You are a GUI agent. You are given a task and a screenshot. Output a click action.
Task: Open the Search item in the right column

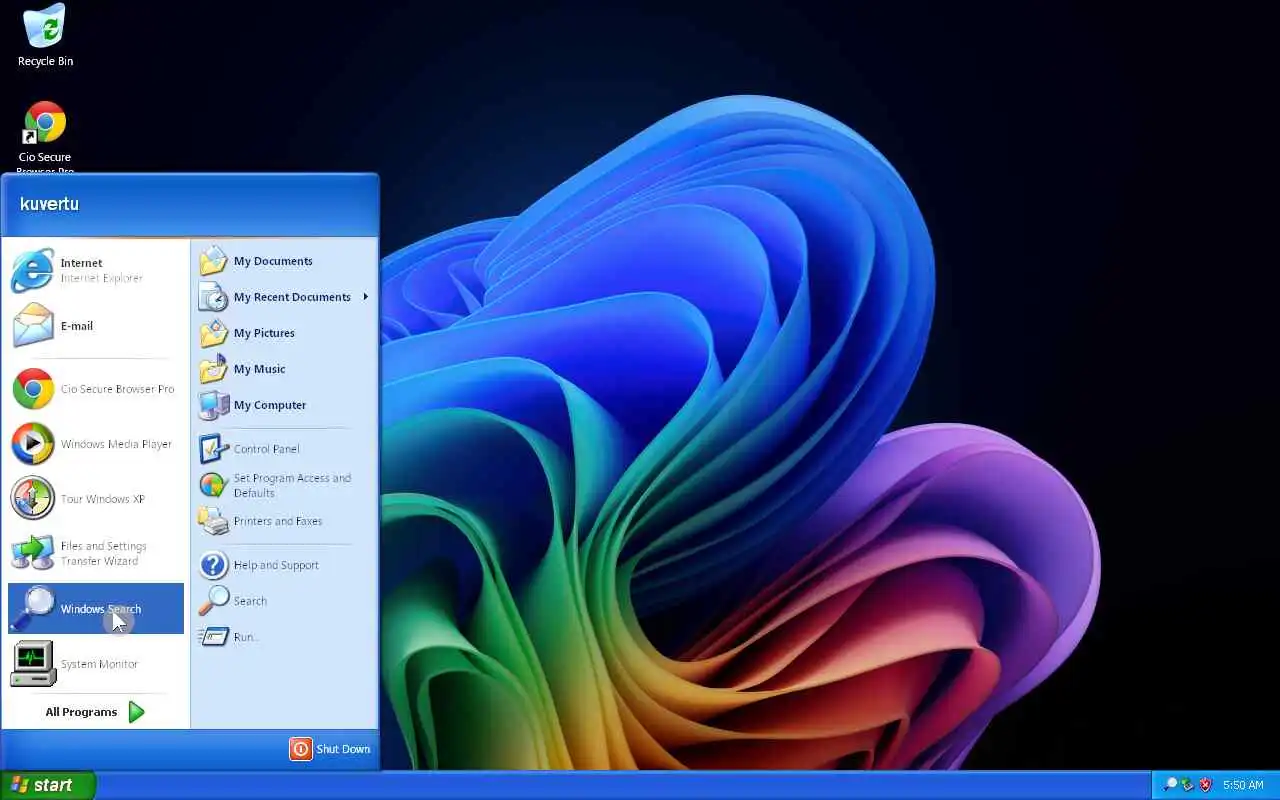[285, 601]
